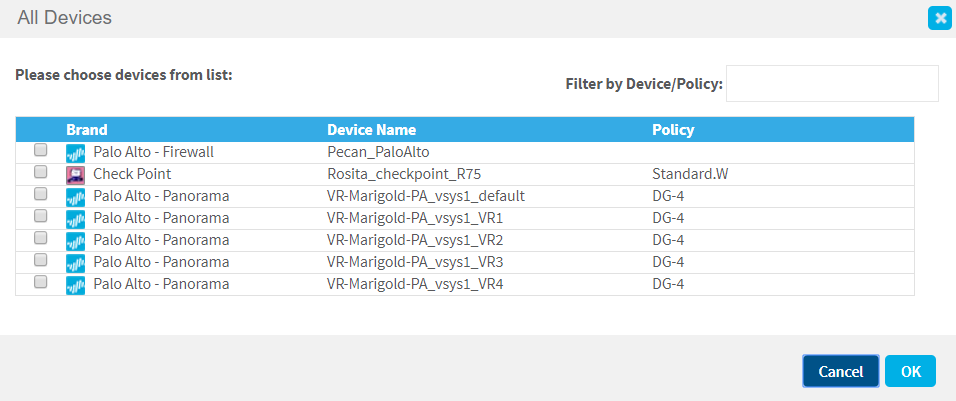The width and height of the screenshot is (956, 401).
Task: Tick the checkbox for VR-Marigold-PA_vsys1_default
Action: tap(40, 195)
